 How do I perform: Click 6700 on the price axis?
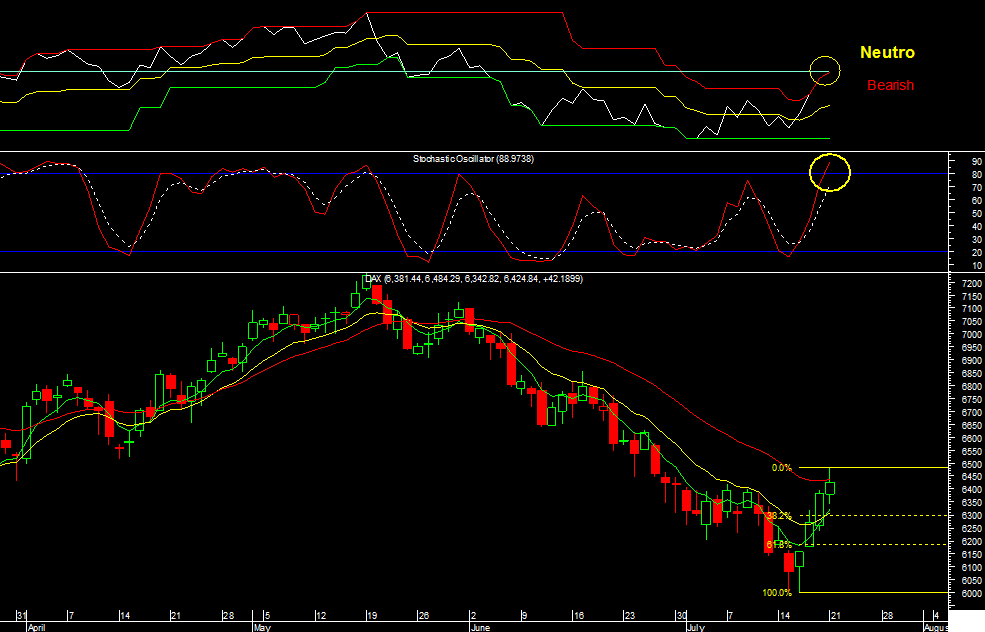tap(971, 413)
